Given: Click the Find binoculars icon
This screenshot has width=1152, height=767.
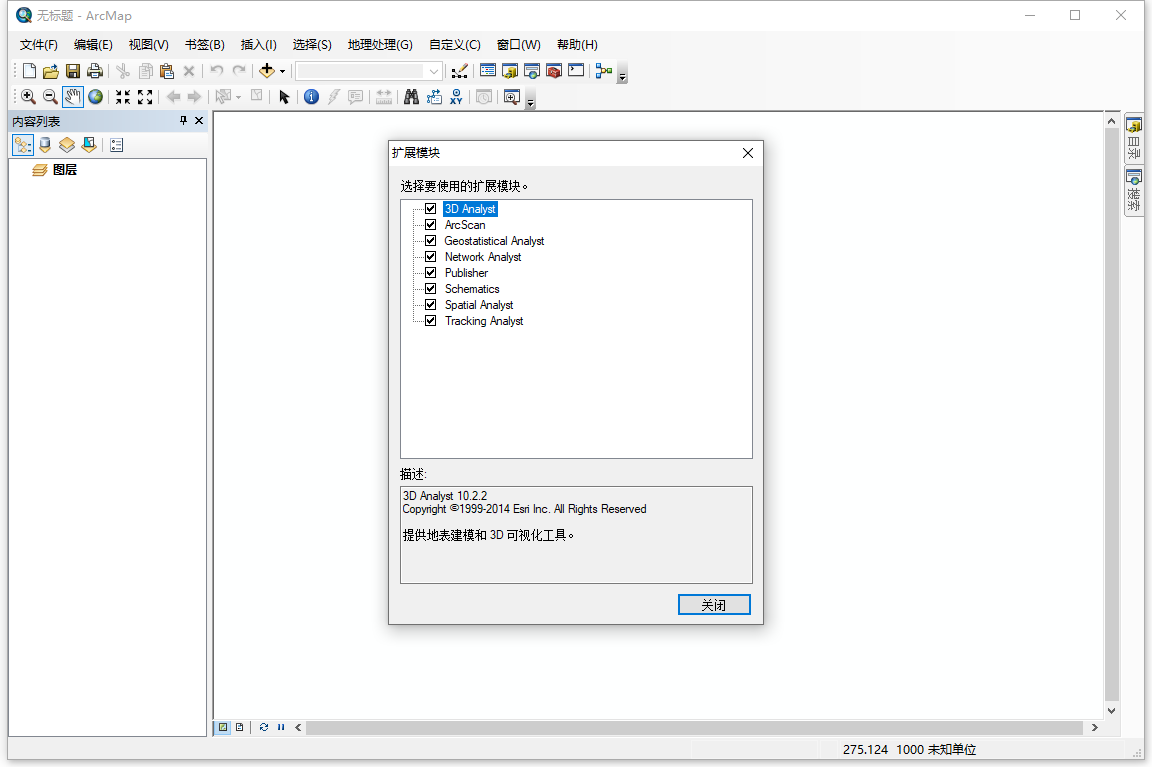Looking at the screenshot, I should 411,97.
